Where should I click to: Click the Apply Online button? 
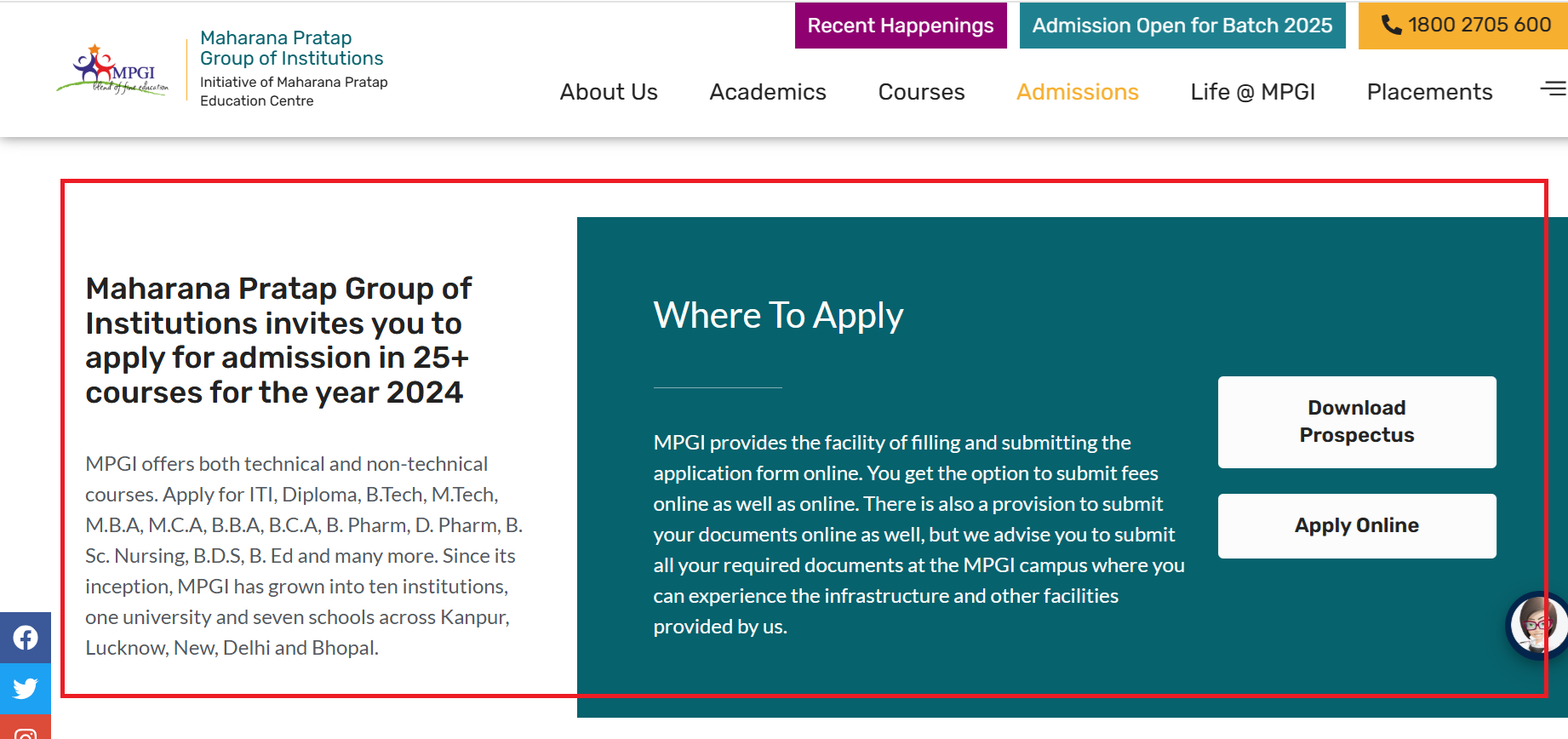(1357, 526)
